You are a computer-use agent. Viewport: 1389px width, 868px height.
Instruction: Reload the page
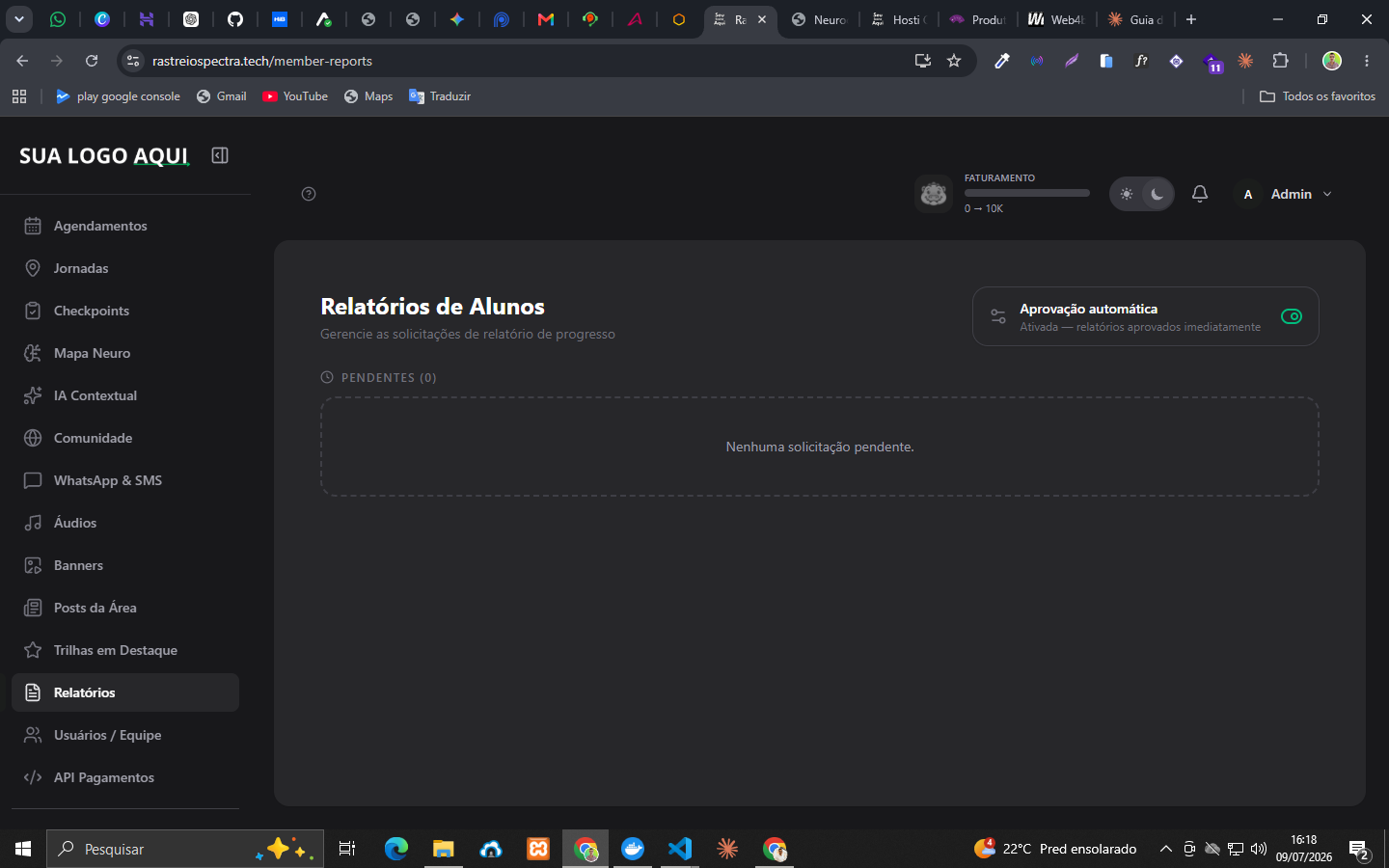[92, 61]
